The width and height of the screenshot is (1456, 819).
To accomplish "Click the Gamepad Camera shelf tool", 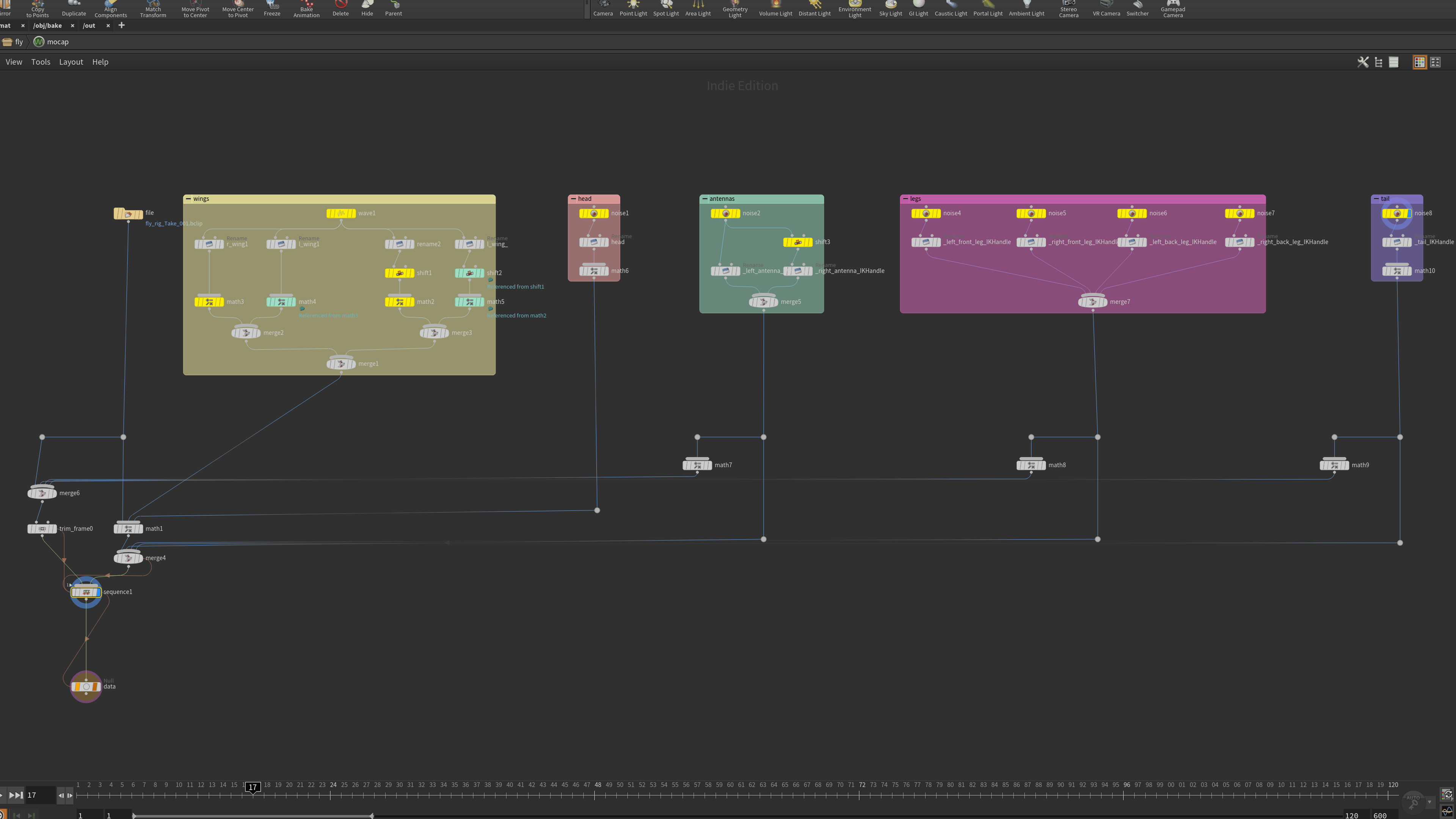I will coord(1173,9).
